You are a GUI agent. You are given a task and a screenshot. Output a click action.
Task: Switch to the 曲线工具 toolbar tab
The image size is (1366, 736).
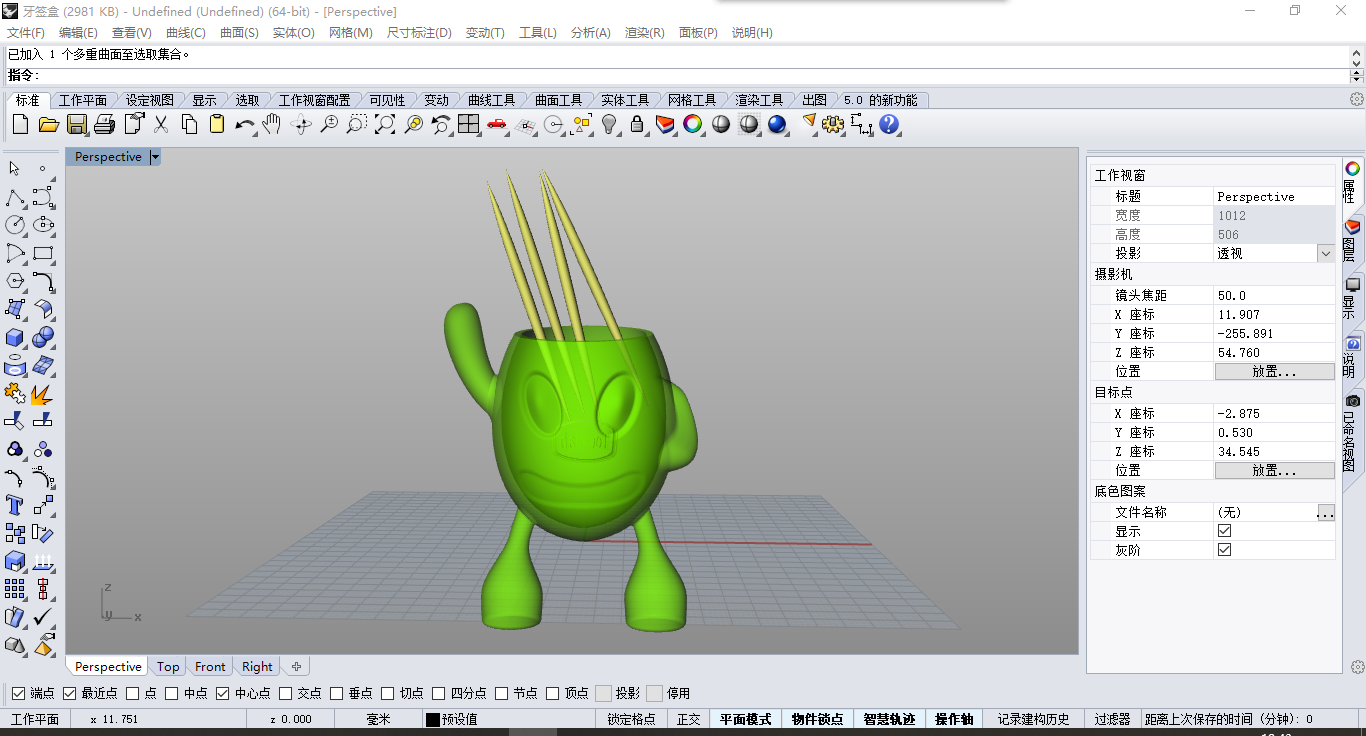pos(491,100)
